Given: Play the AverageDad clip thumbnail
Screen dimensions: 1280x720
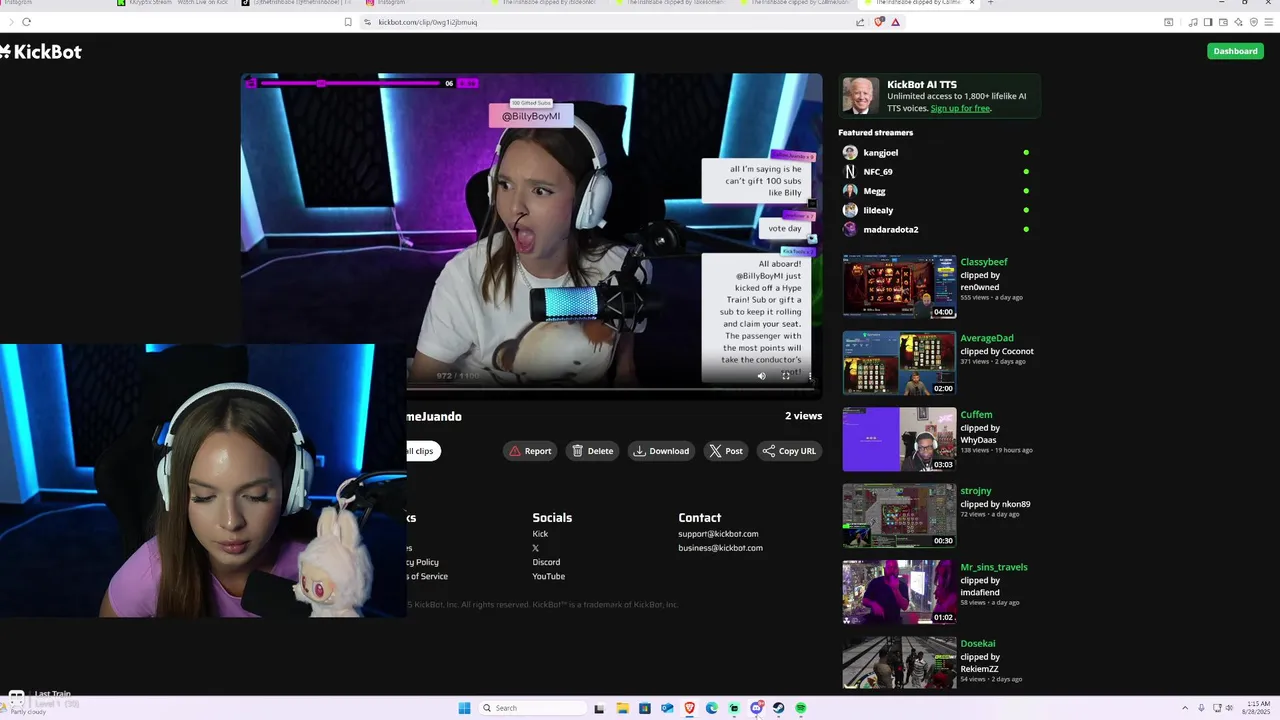Looking at the screenshot, I should tap(899, 363).
